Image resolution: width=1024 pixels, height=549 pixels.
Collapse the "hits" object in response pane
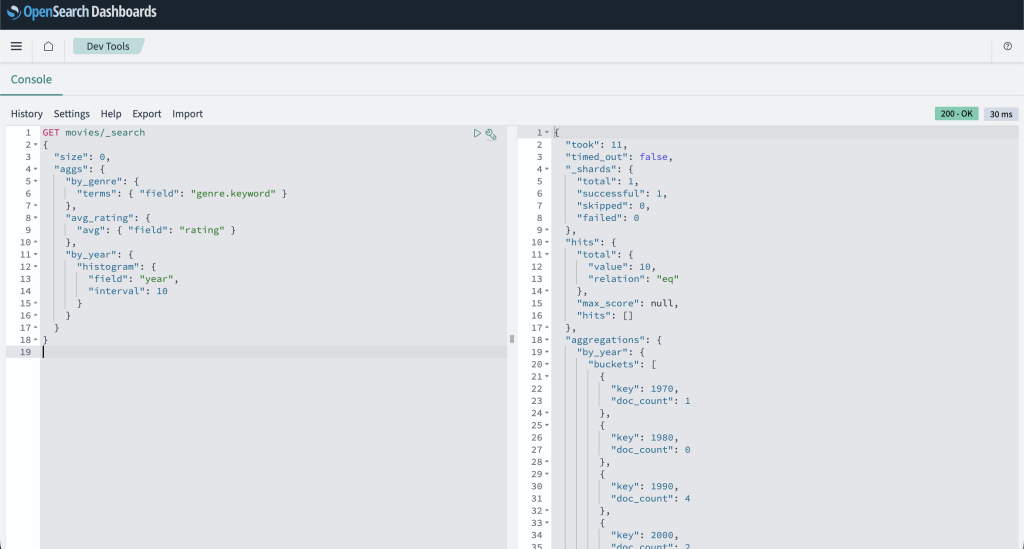point(547,242)
